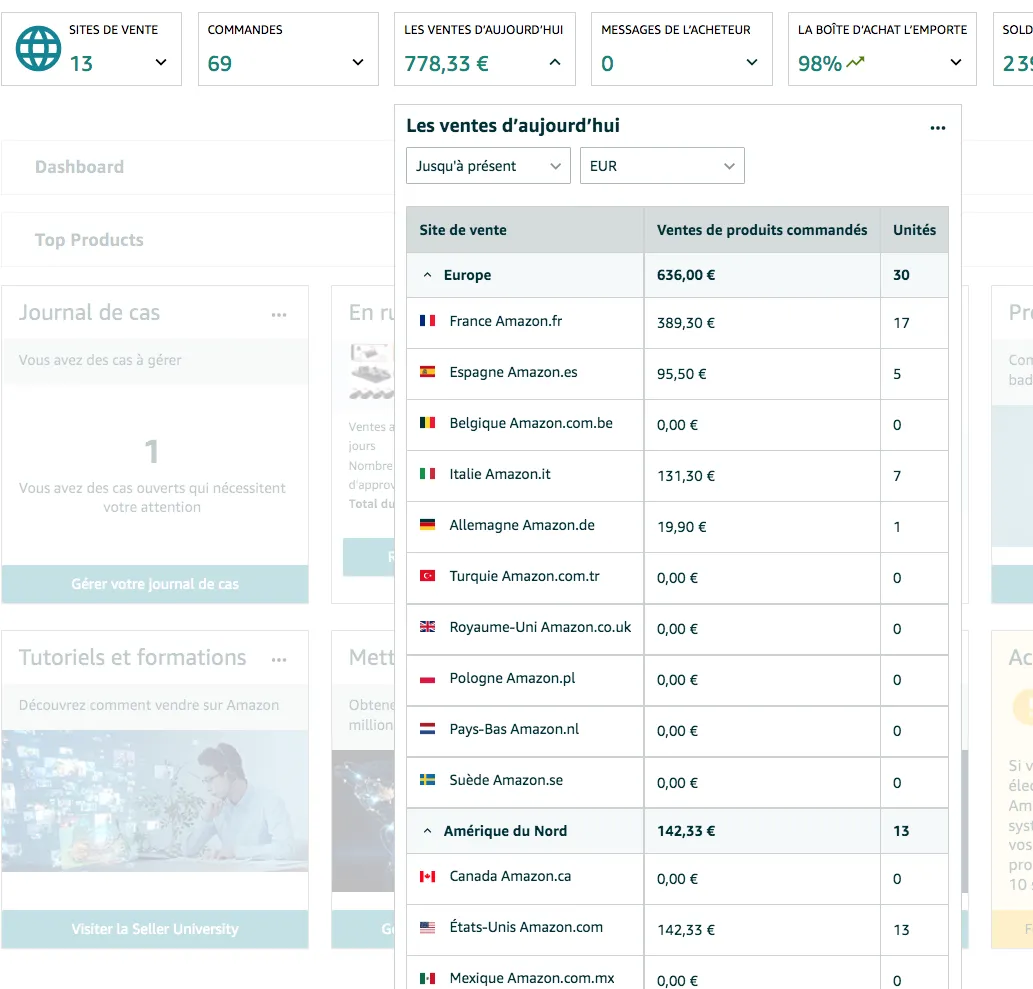1033x989 pixels.
Task: Click the green trend arrow next to 98%
Action: pyautogui.click(x=855, y=63)
